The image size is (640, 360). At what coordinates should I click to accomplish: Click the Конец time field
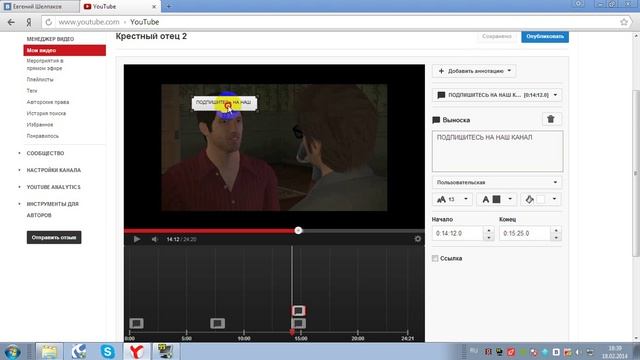pos(525,233)
